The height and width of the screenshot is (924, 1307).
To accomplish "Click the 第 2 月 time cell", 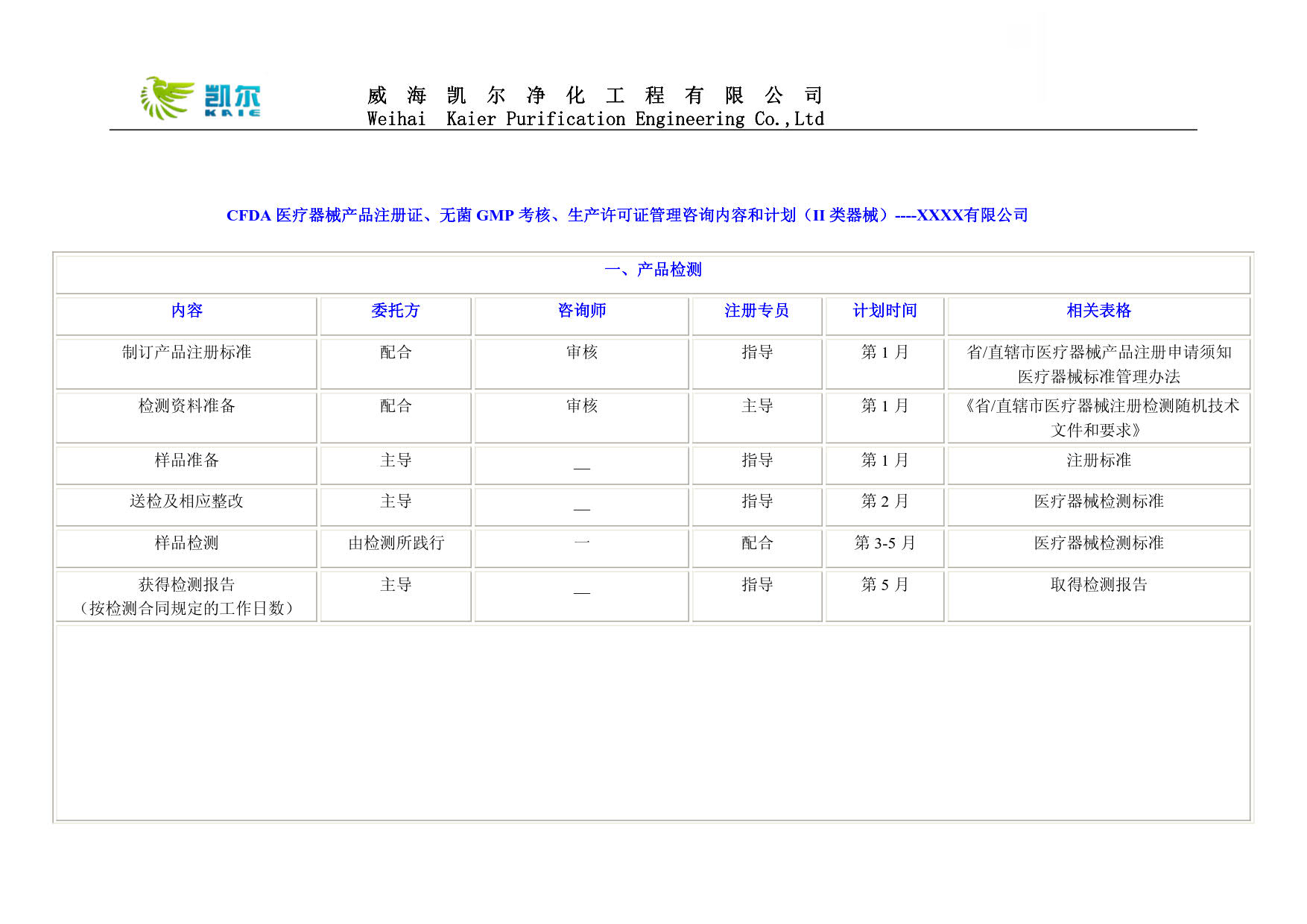I will coord(884,501).
